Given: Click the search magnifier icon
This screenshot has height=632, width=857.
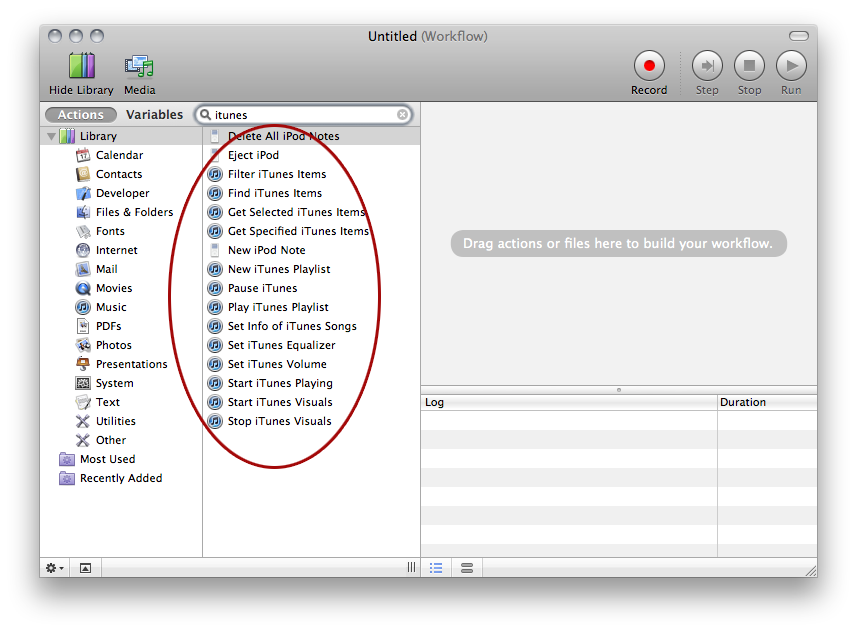Looking at the screenshot, I should (206, 114).
